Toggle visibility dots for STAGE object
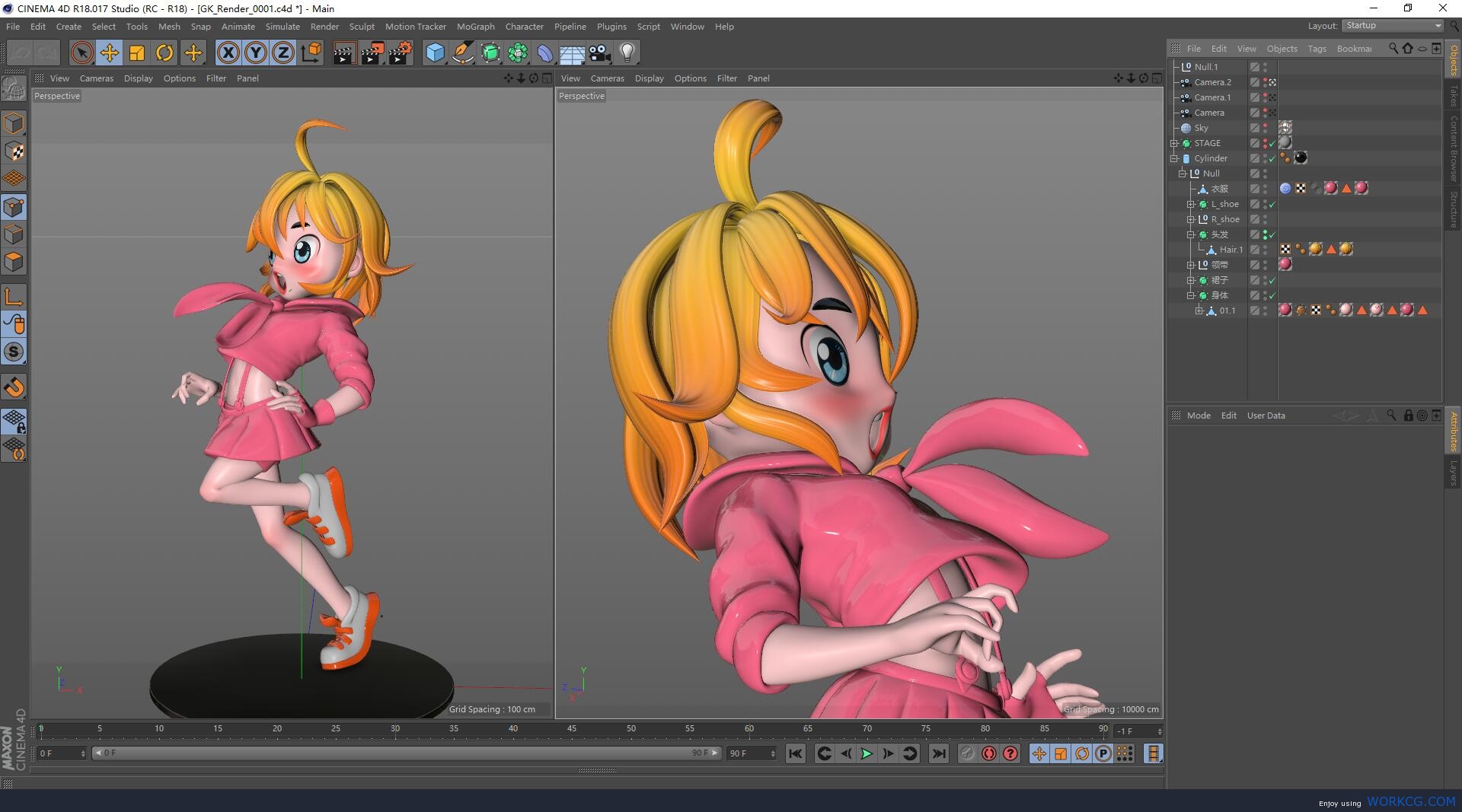Screen dimensions: 1462x812 [1265, 143]
